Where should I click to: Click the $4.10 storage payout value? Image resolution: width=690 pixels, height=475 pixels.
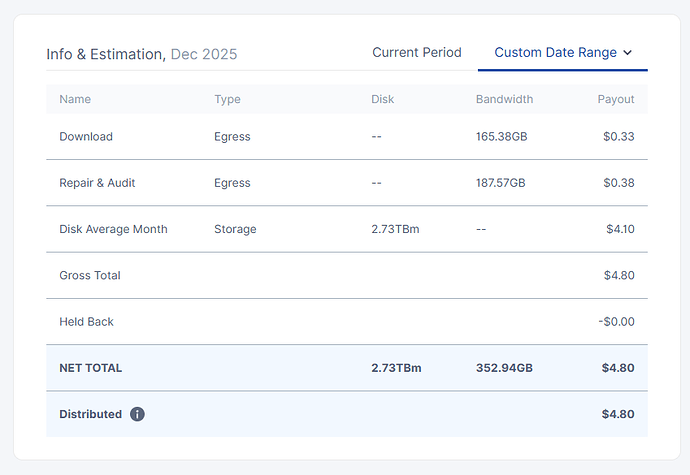pos(620,229)
